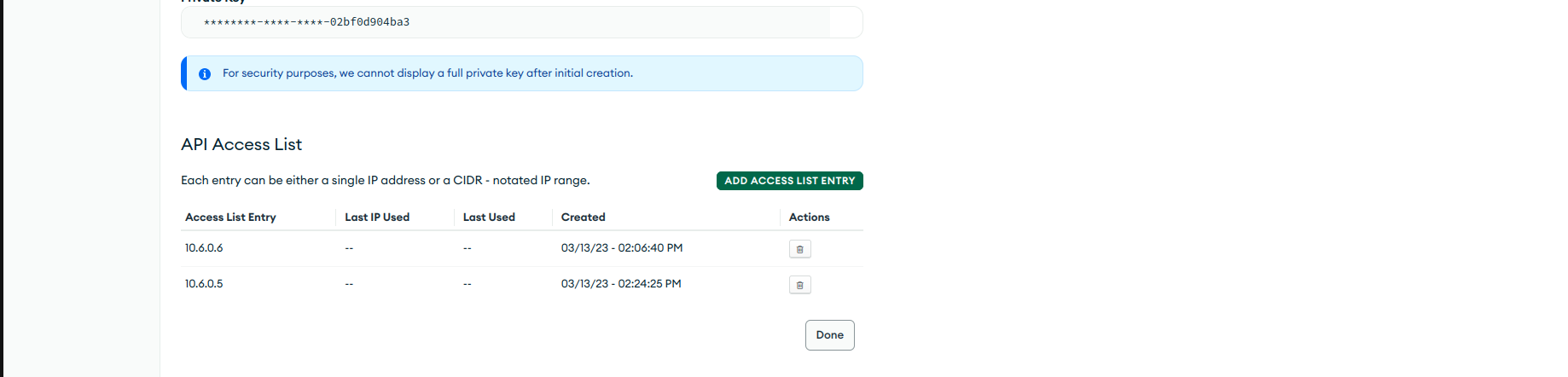The image size is (1568, 377).
Task: Select the masked private key field
Action: click(521, 22)
